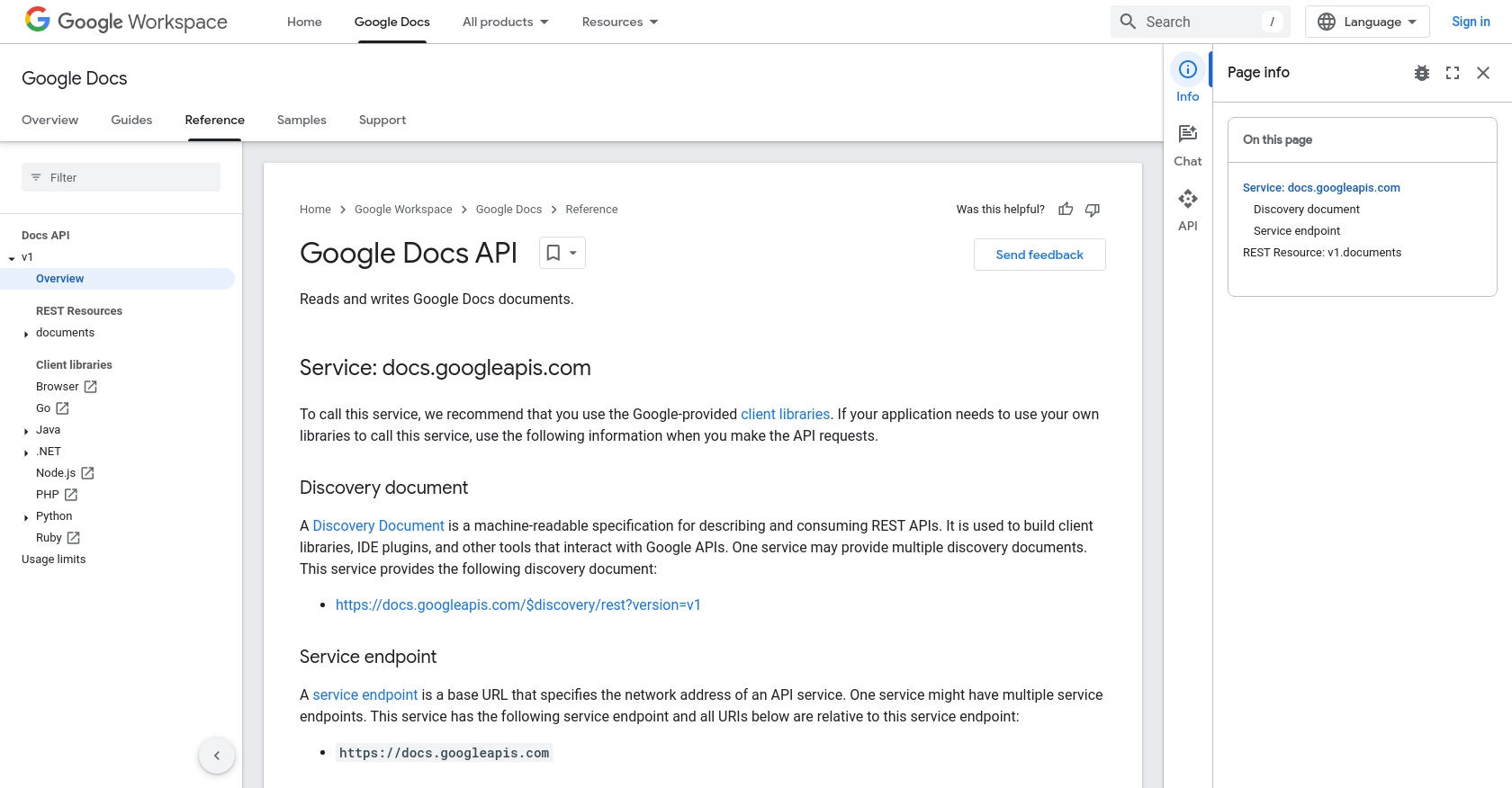This screenshot has height=788, width=1512.
Task: Jump to Discovery document in On this page
Action: point(1307,210)
